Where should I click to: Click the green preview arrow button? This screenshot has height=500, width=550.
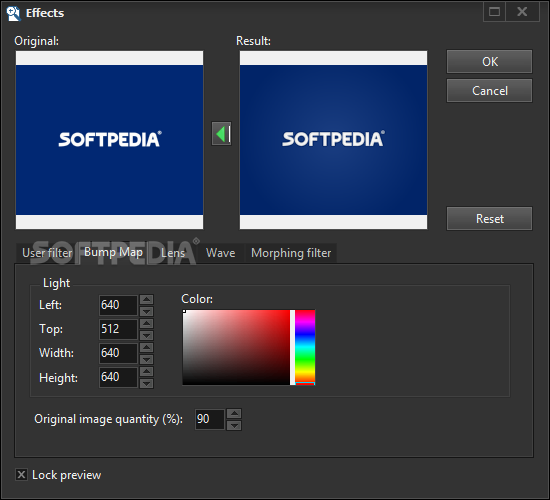[x=221, y=134]
